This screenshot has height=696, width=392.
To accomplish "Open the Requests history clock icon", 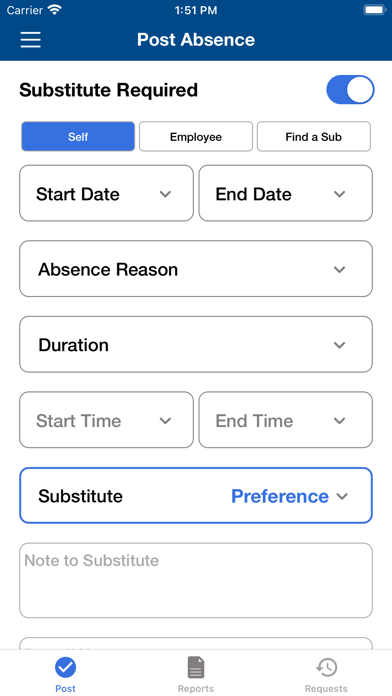I will (326, 667).
